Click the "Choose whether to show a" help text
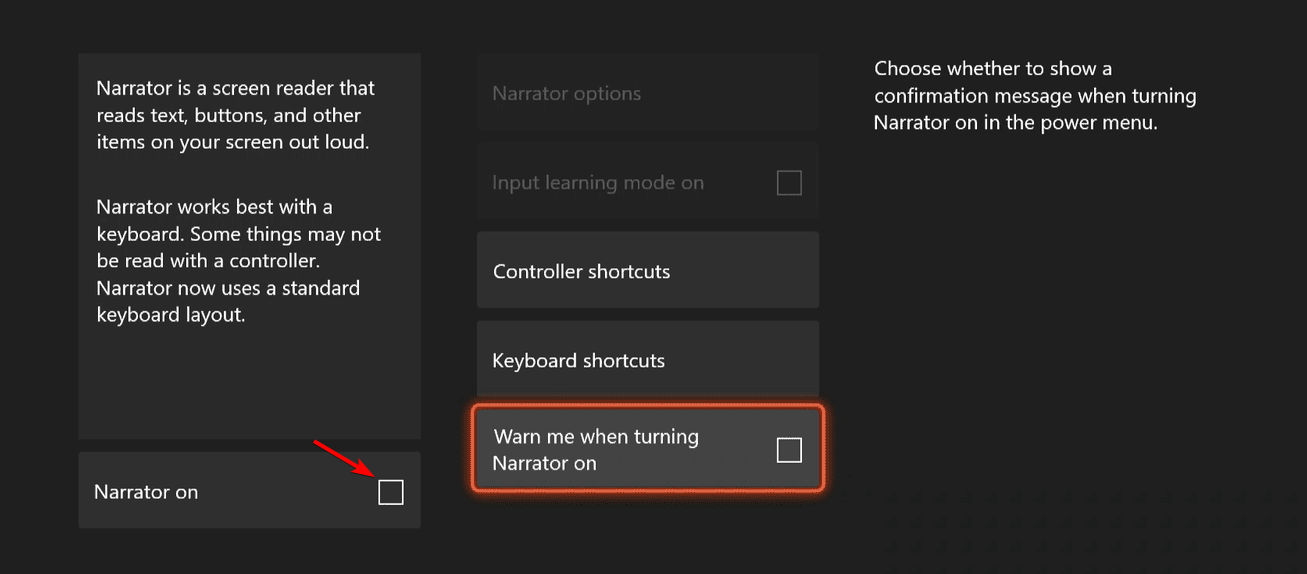 (992, 69)
